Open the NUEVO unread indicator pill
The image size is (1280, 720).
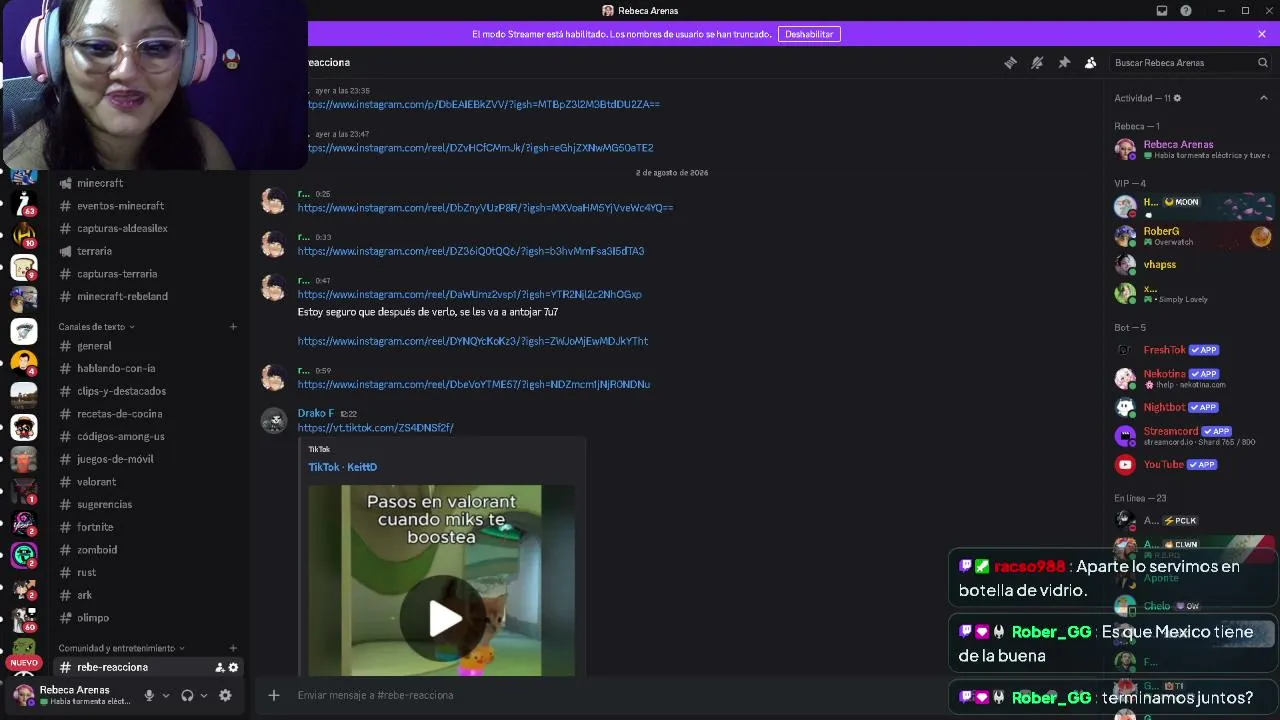24,663
